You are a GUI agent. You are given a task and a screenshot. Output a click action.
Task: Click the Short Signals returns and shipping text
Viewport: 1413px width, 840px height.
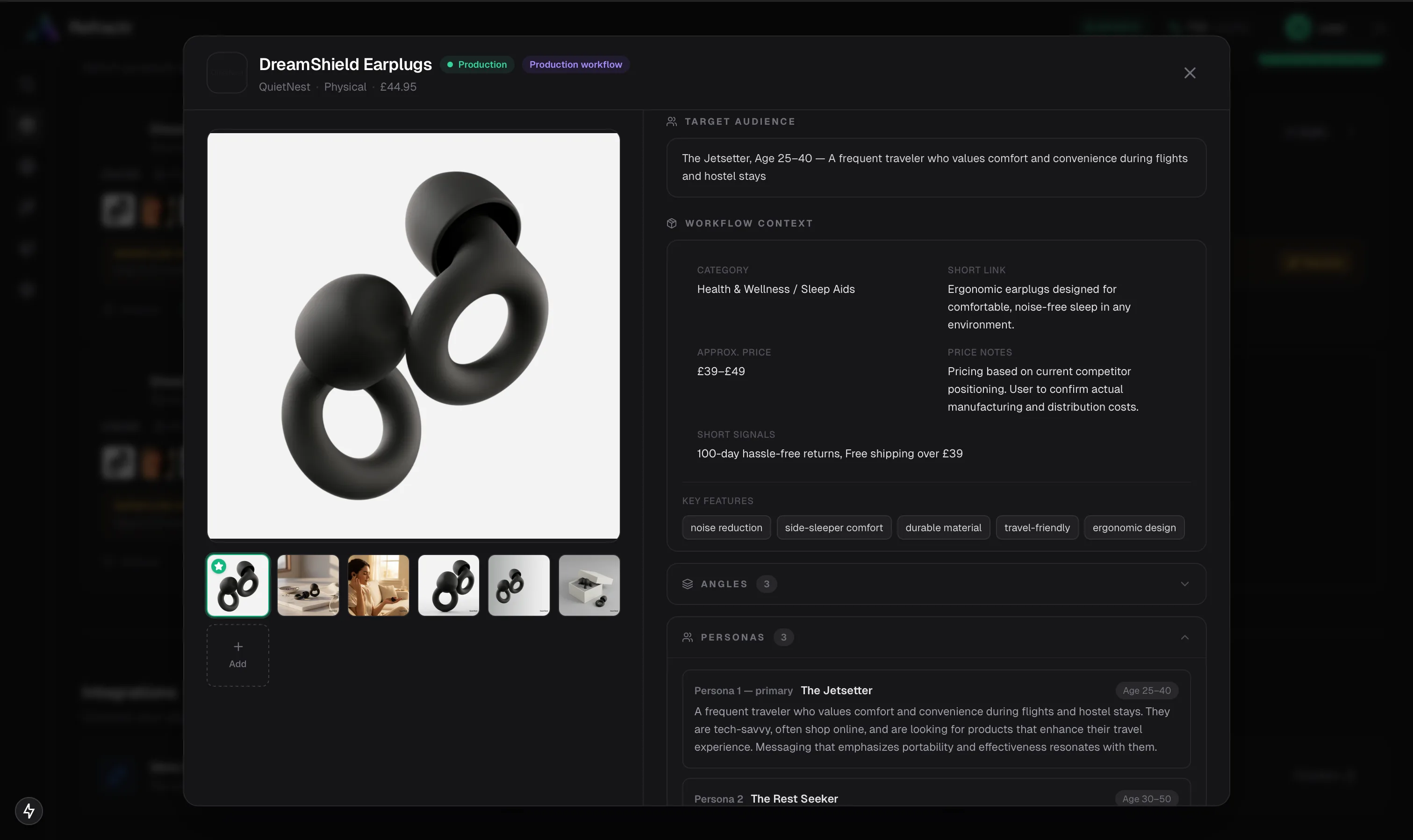(830, 453)
